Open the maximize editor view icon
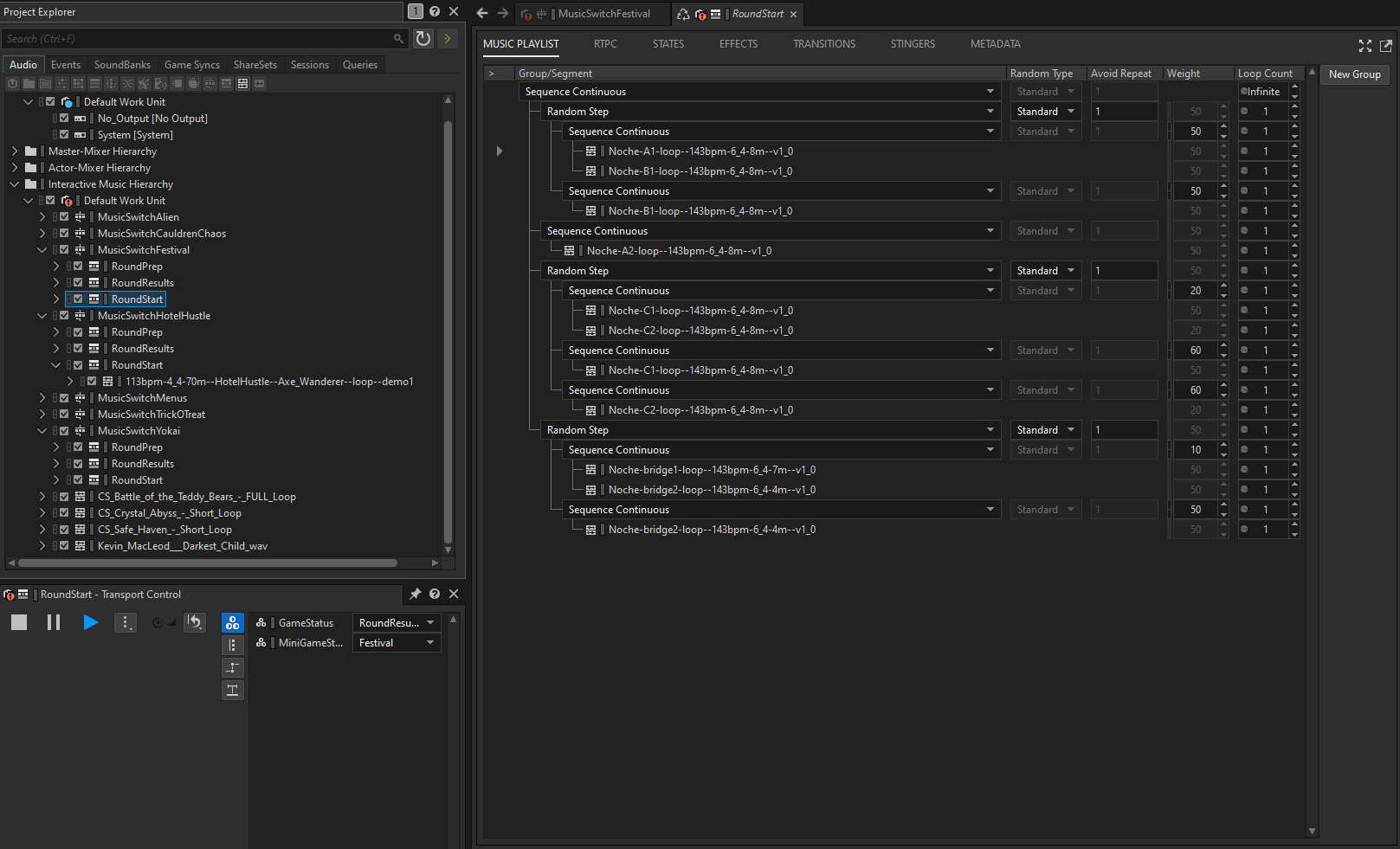 pyautogui.click(x=1365, y=45)
